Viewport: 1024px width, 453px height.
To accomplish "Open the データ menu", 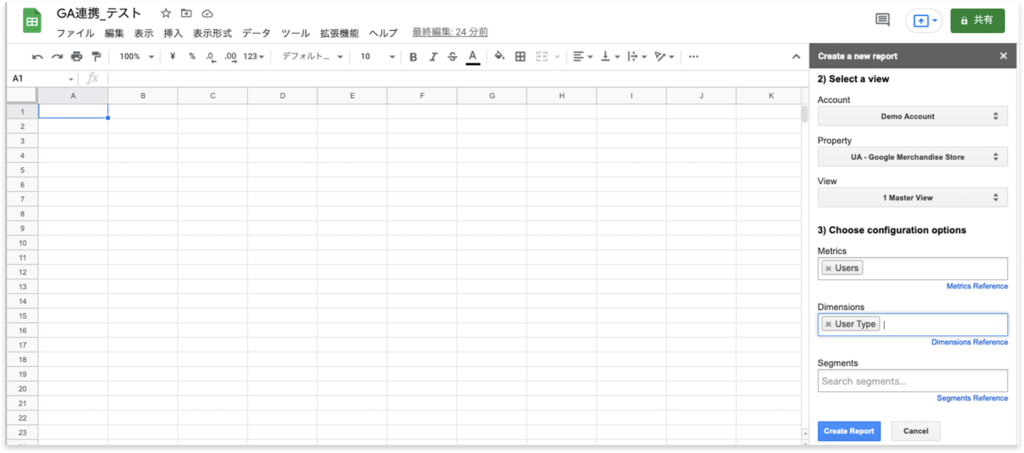I will click(256, 33).
